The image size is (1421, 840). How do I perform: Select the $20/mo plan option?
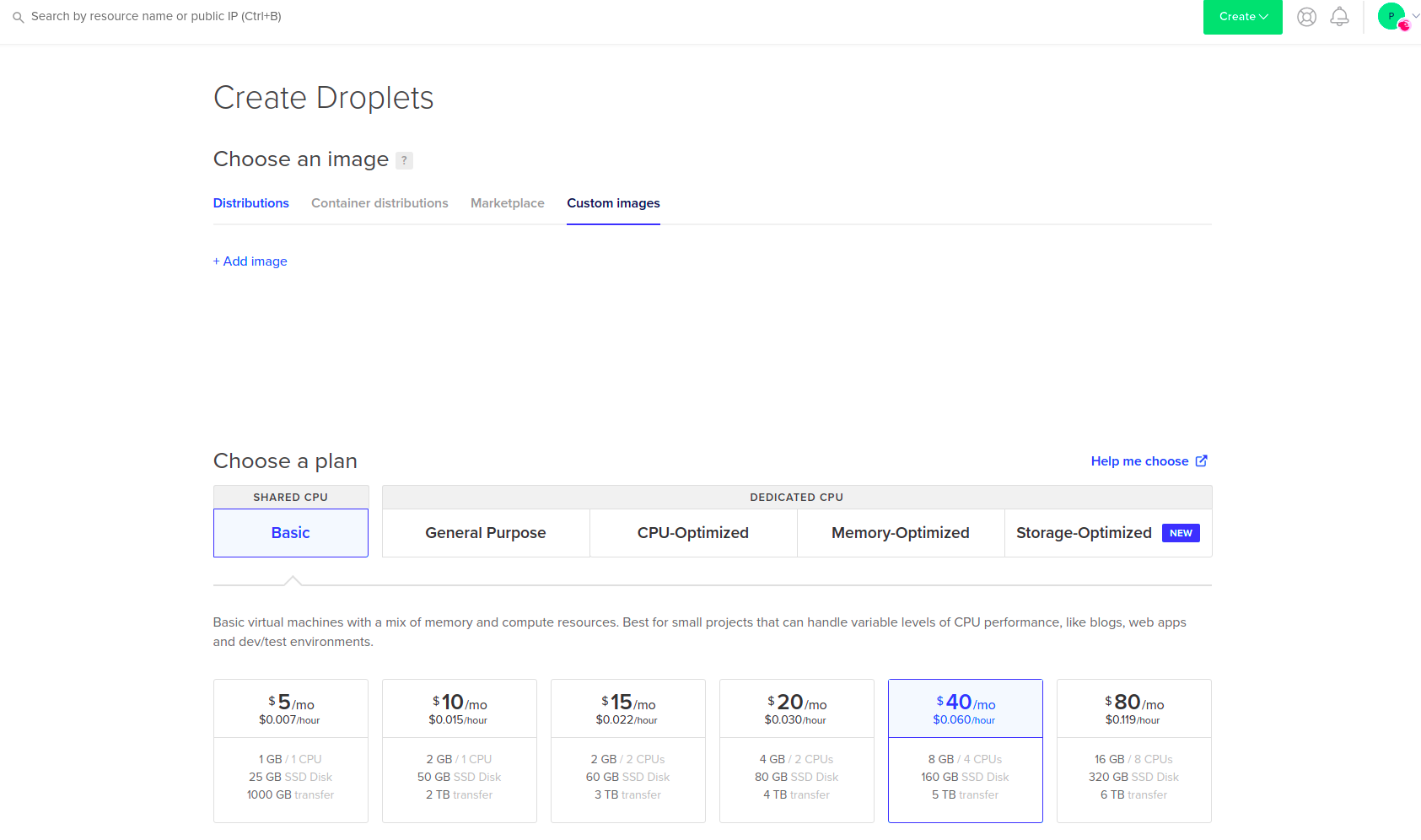point(797,751)
